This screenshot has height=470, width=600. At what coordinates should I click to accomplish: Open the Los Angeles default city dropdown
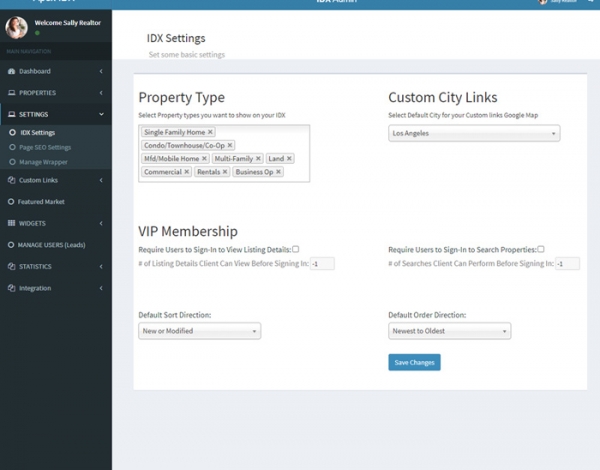click(x=473, y=133)
